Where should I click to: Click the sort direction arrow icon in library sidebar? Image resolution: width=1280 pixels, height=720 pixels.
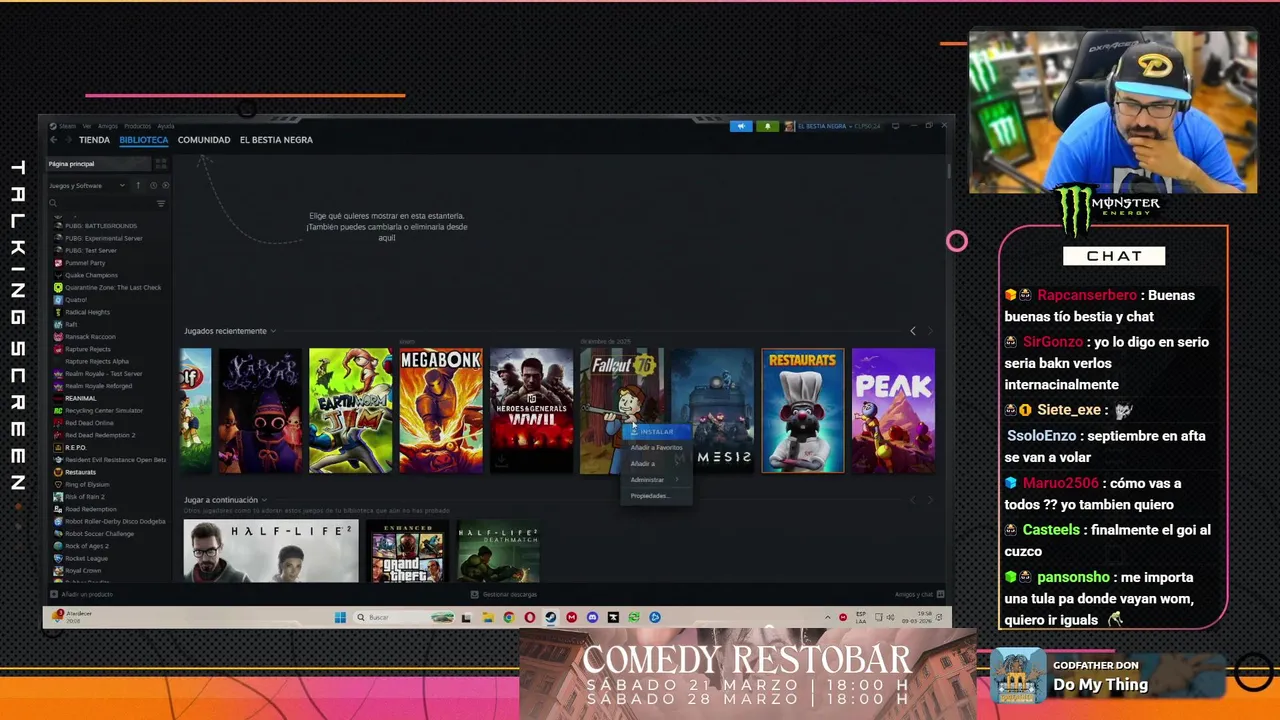(138, 185)
